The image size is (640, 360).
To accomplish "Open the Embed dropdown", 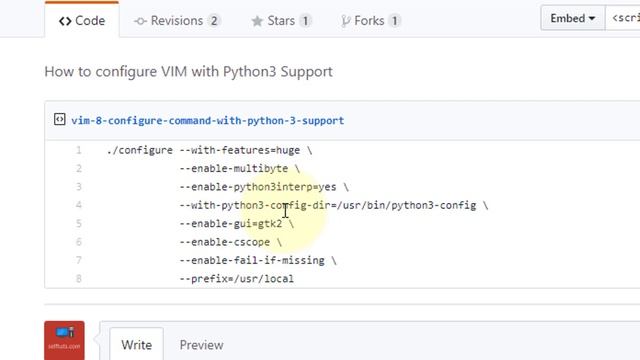I will (572, 18).
